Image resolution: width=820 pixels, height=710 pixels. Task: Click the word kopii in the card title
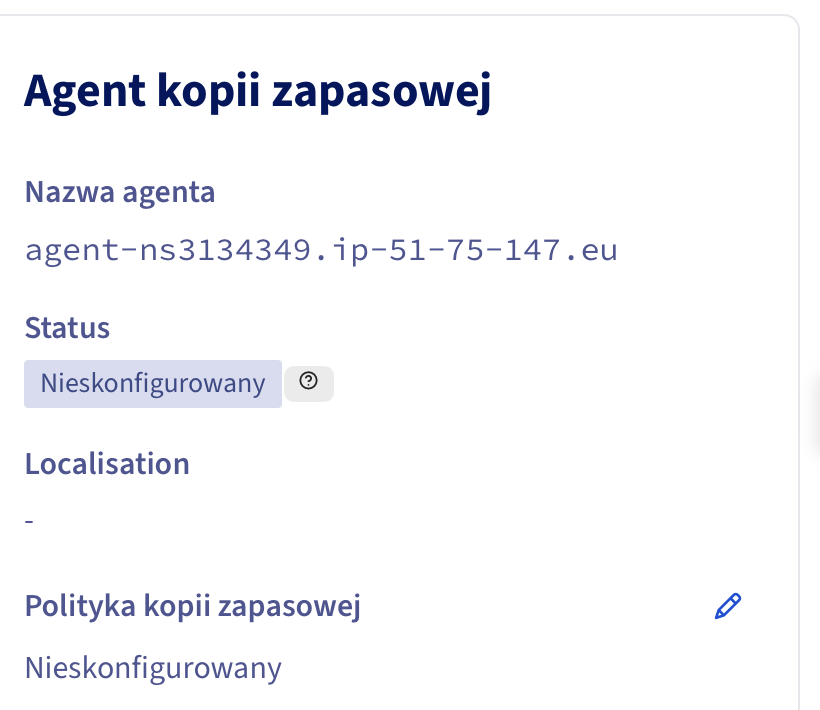click(209, 93)
